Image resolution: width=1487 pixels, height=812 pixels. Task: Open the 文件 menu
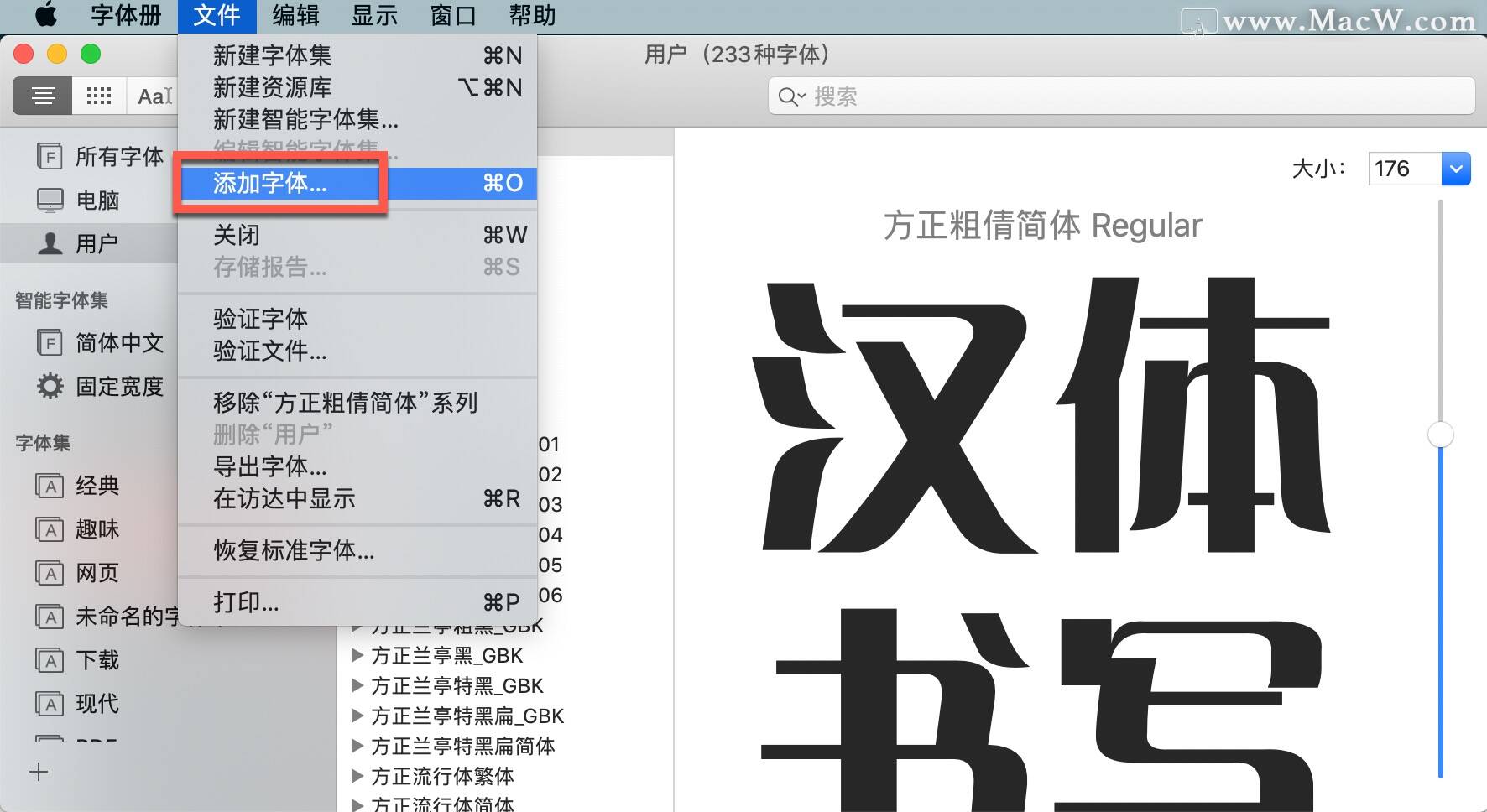(217, 15)
